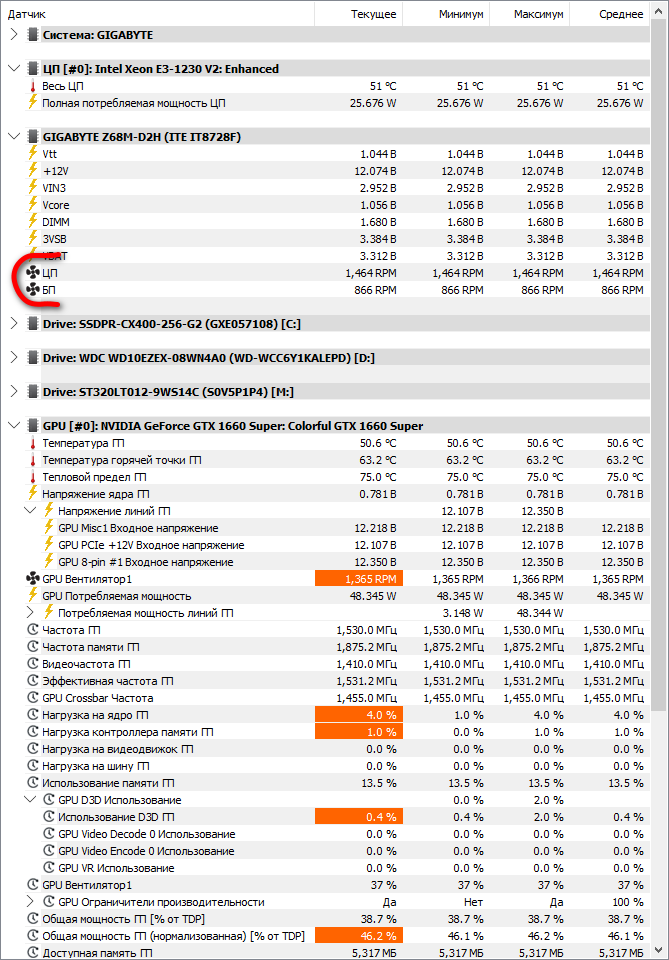
Task: Click the thermometer icon of Весь ЦП
Action: pos(33,86)
